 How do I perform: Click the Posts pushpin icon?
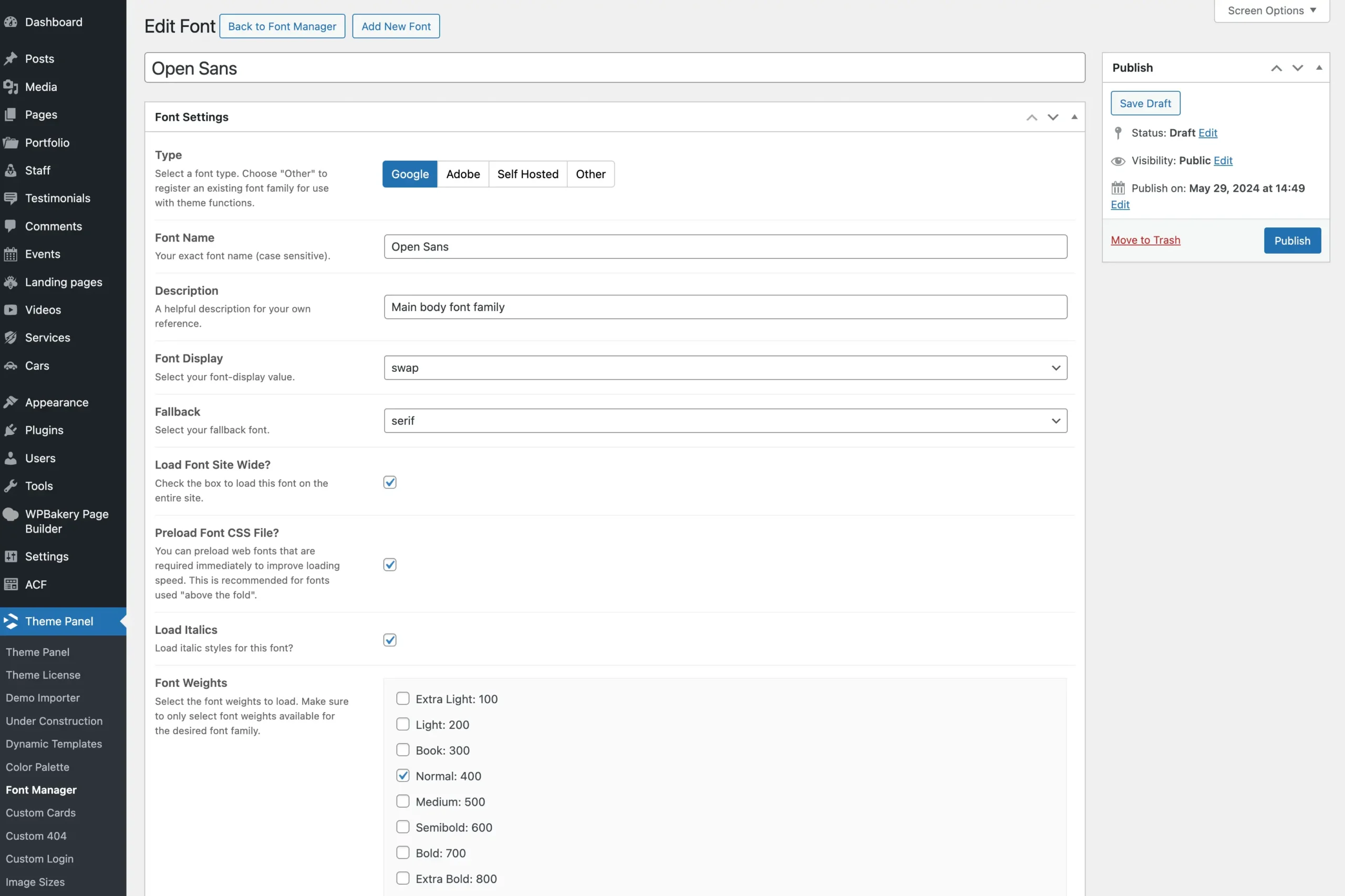coord(11,59)
